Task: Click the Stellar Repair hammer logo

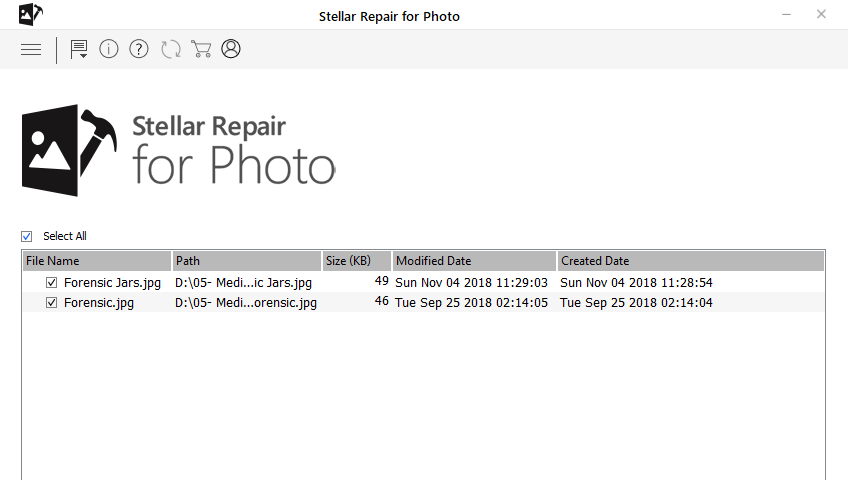Action: point(69,150)
